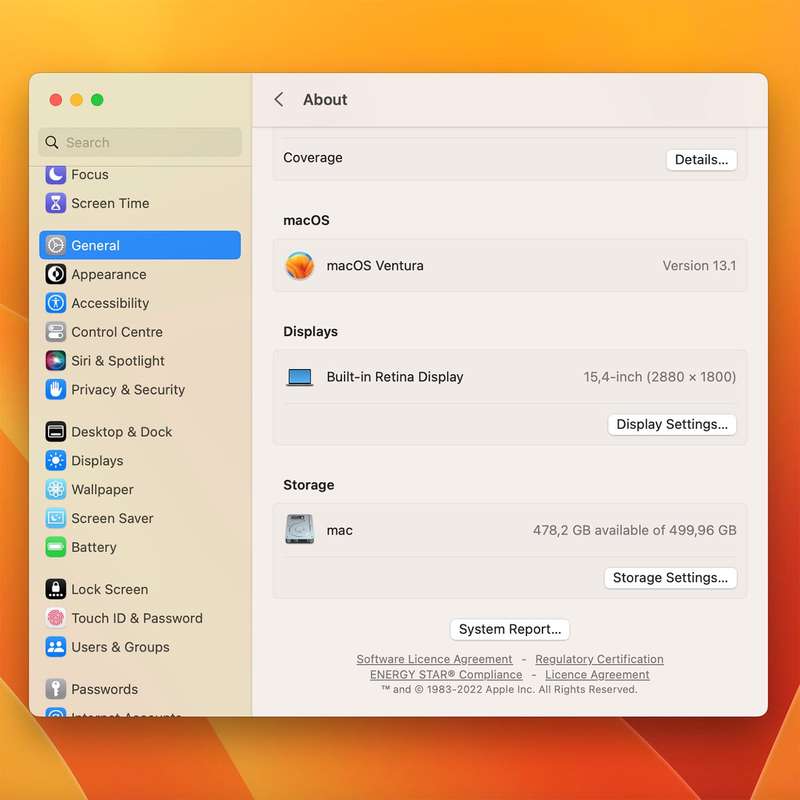
Task: Select Accessibility in the sidebar
Action: [x=140, y=303]
